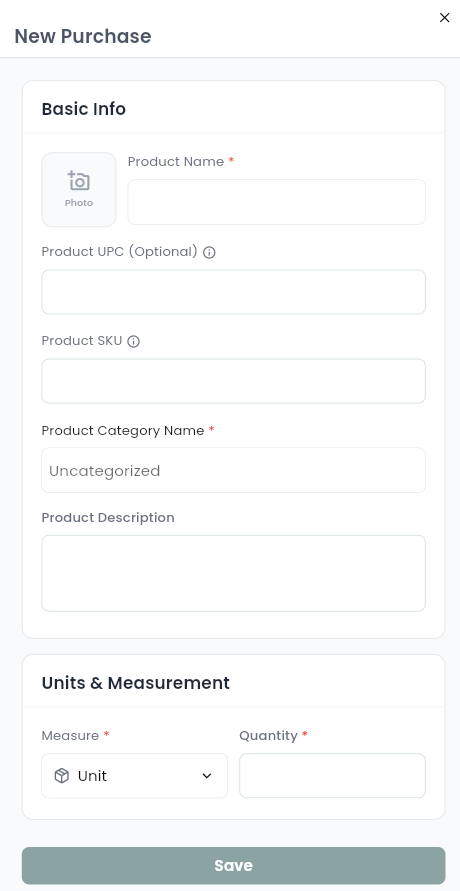Select the Product SKU text box

[x=233, y=381]
